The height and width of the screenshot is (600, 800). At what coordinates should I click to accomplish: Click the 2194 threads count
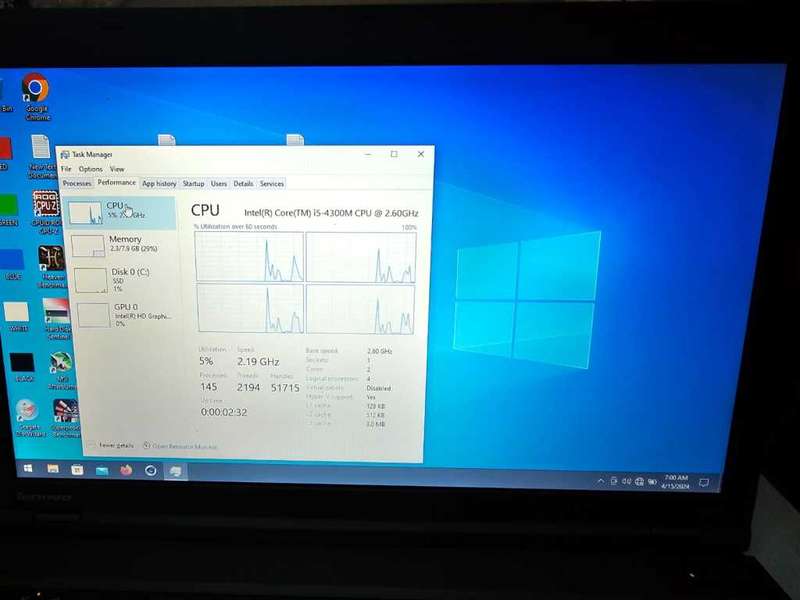[248, 388]
